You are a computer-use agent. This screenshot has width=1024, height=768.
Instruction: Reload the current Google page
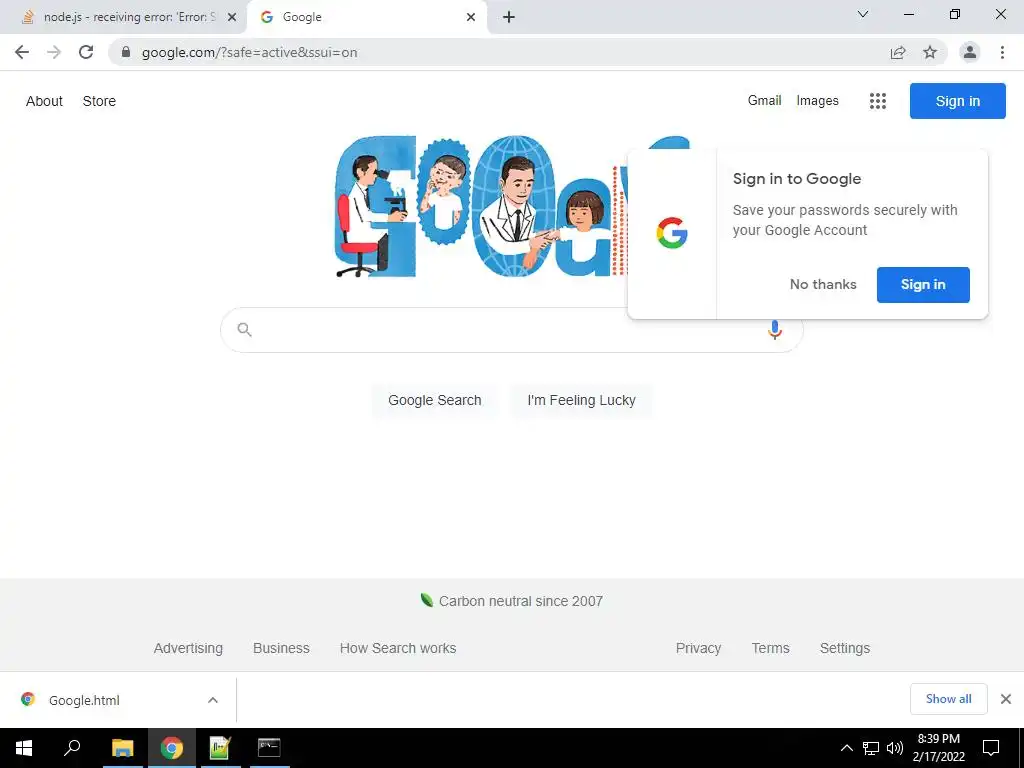86,52
